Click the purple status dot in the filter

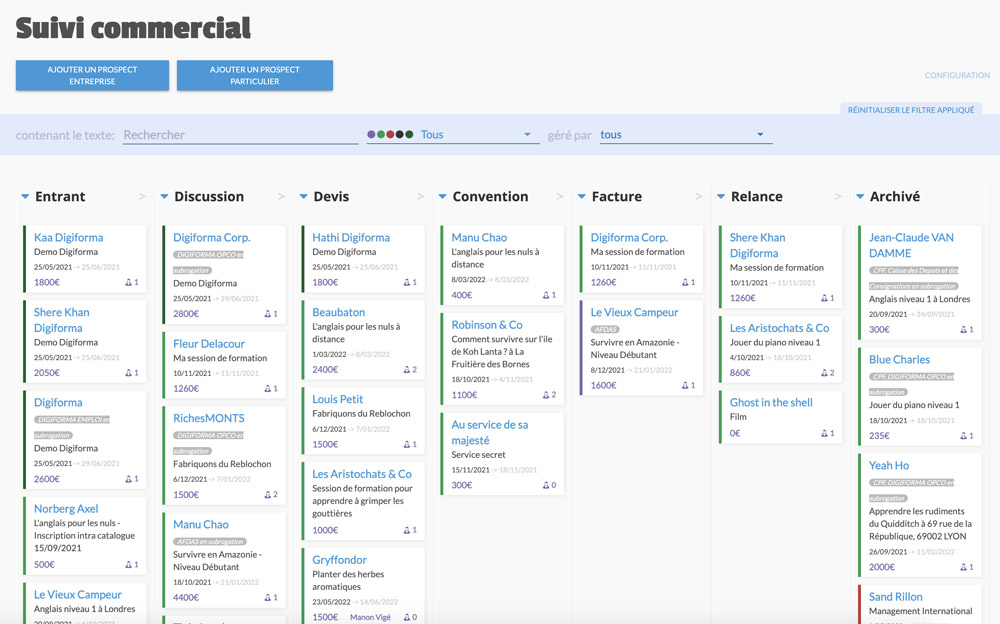372,135
